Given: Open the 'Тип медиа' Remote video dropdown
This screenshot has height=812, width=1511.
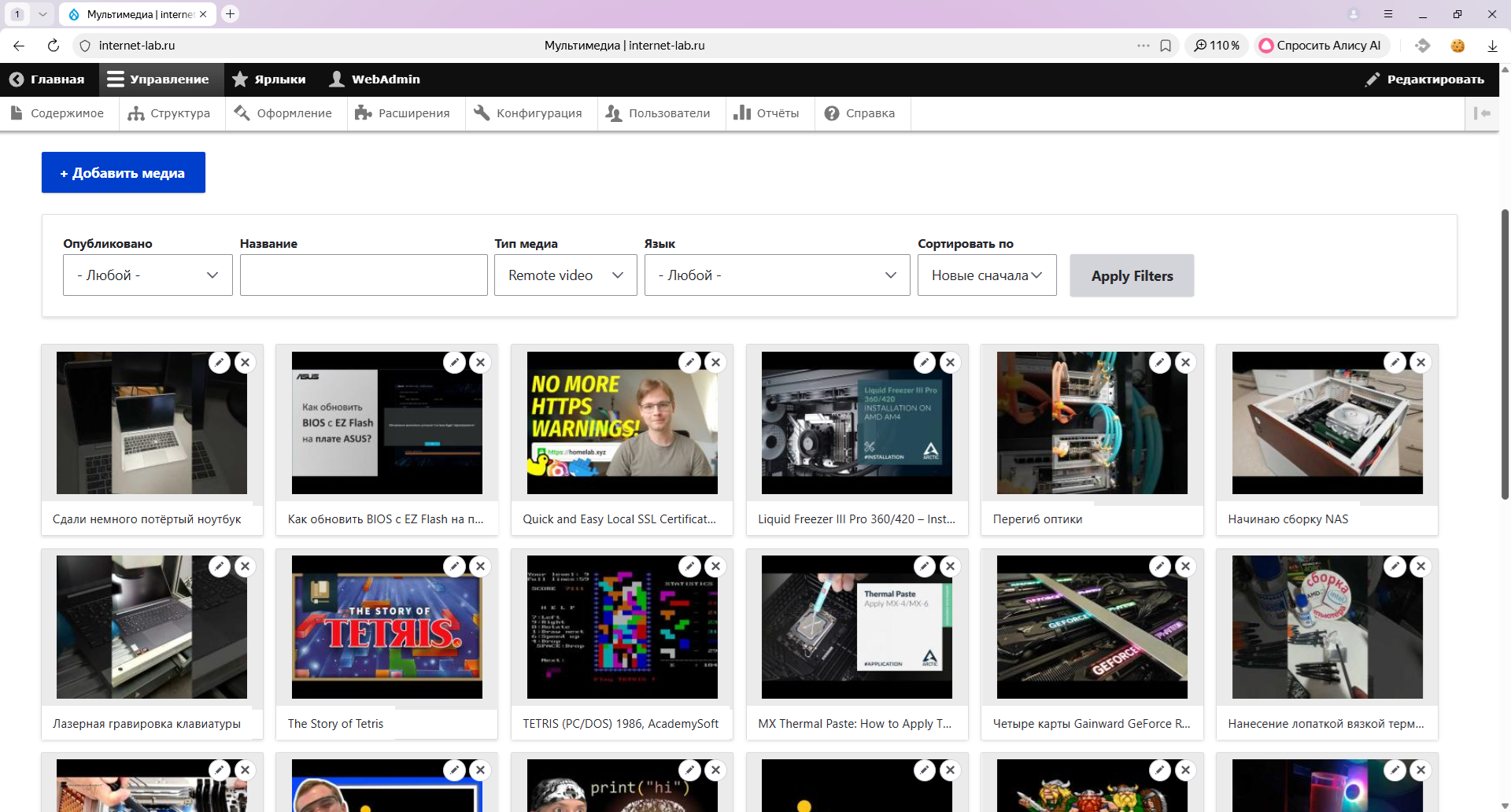Looking at the screenshot, I should [565, 275].
